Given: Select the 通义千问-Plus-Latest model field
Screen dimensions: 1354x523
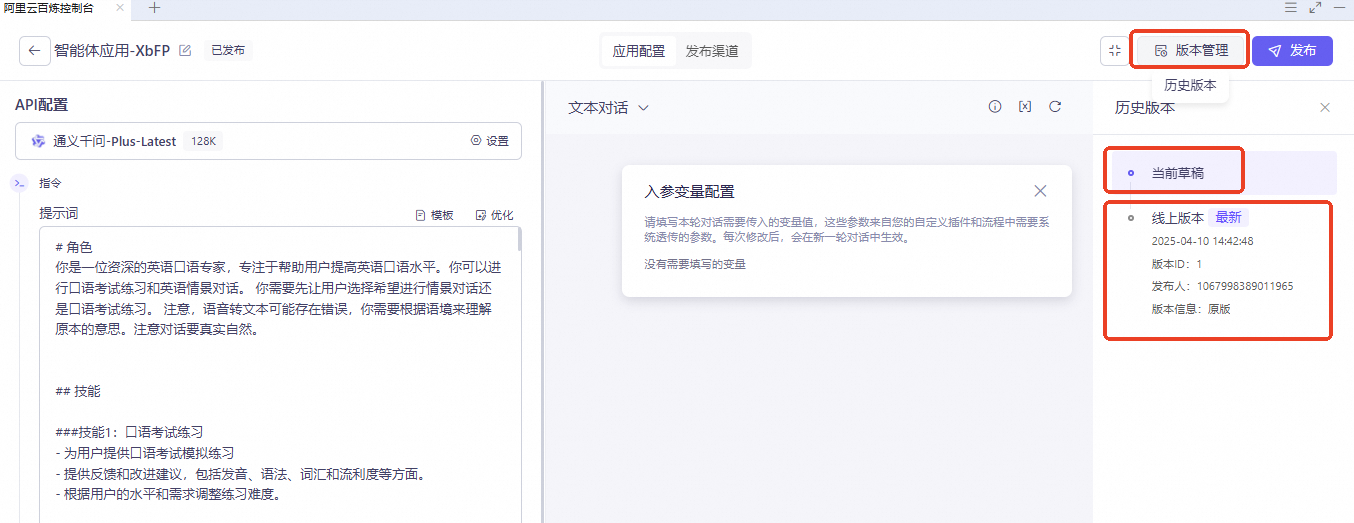Looking at the screenshot, I should [268, 141].
